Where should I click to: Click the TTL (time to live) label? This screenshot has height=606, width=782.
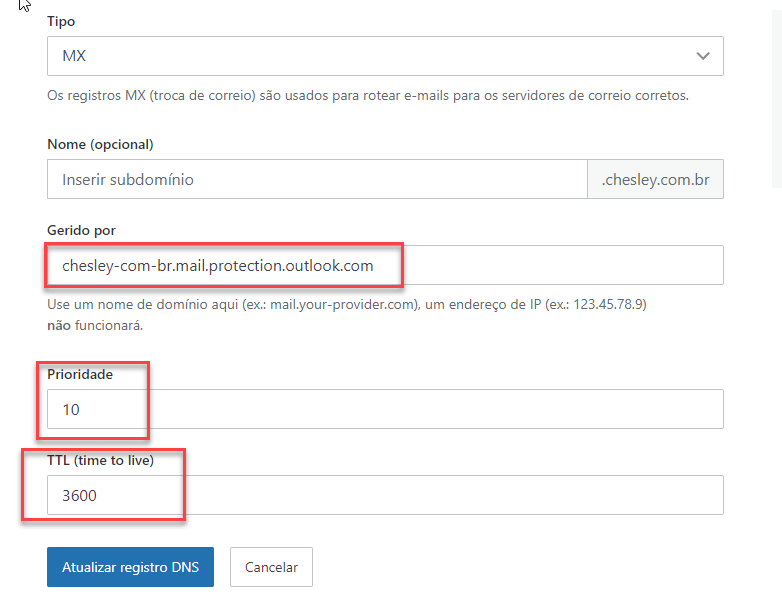100,460
